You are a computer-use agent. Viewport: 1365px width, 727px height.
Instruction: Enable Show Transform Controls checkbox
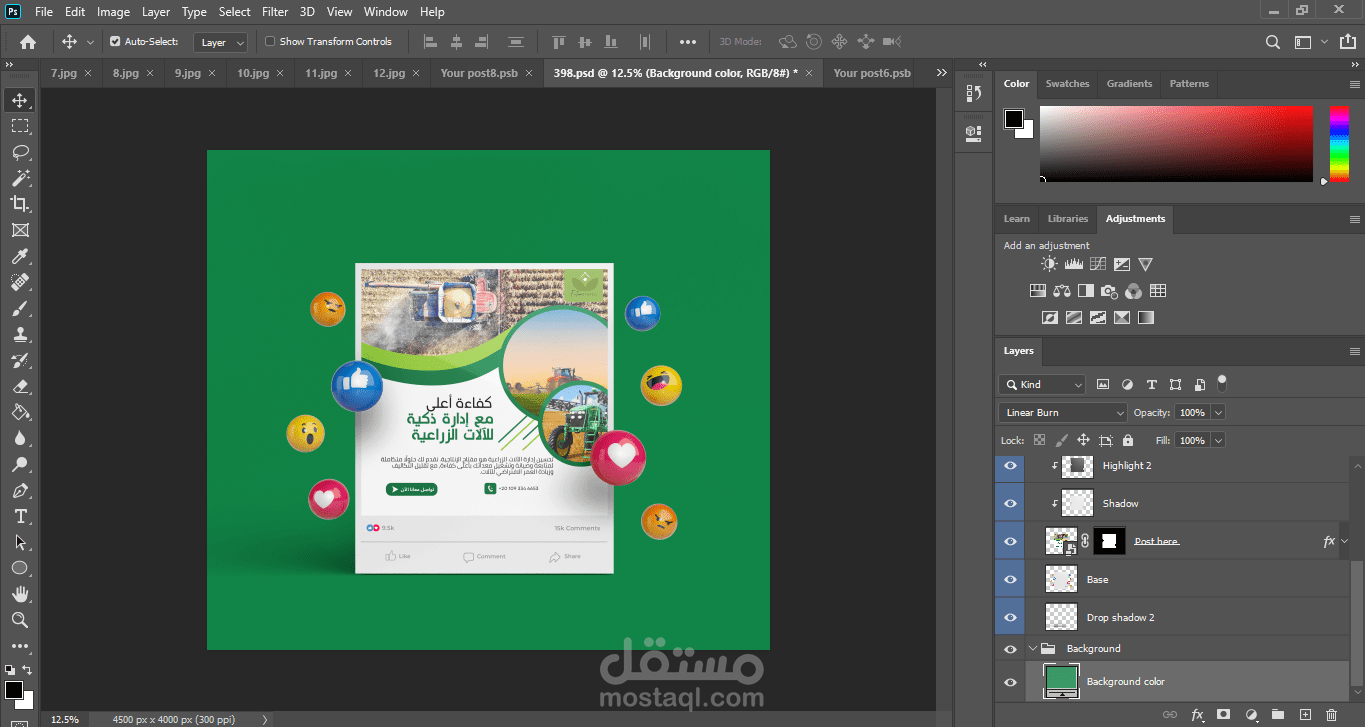(270, 42)
